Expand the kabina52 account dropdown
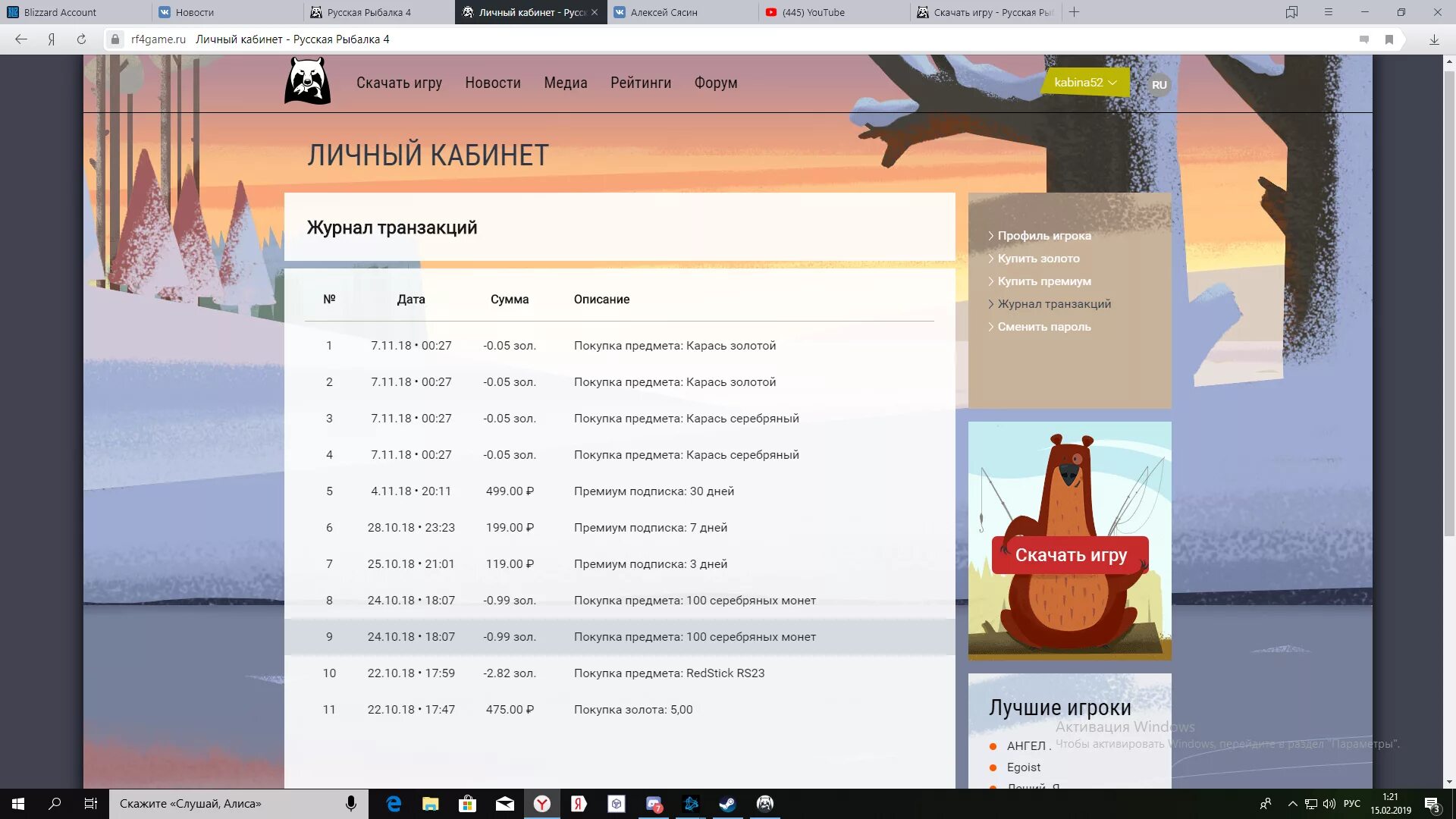Image resolution: width=1456 pixels, height=819 pixels. tap(1085, 83)
